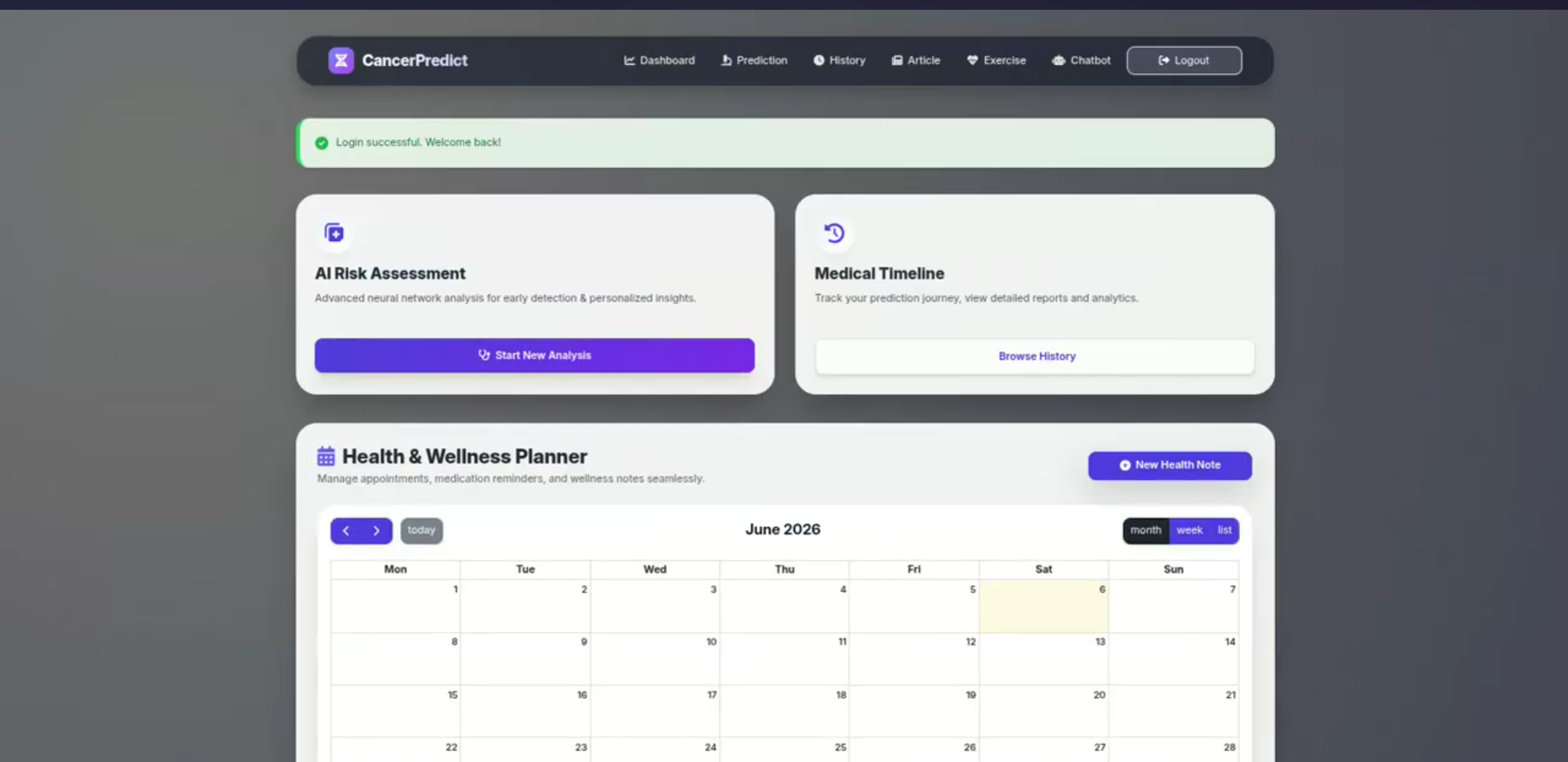Click day number 11 in calendar

tap(842, 641)
